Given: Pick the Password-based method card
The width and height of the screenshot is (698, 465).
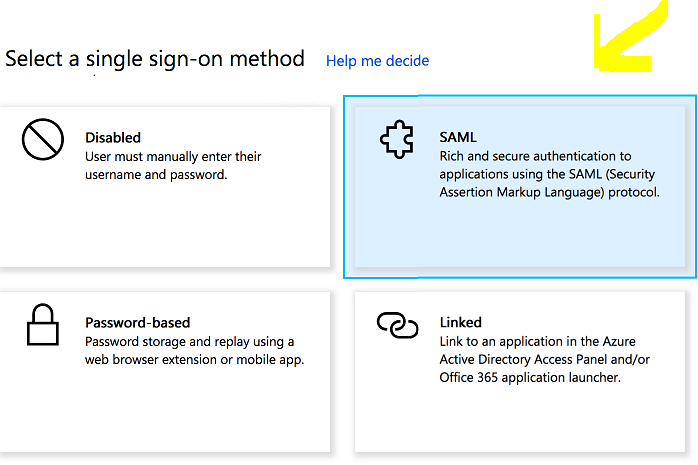Looking at the screenshot, I should click(x=165, y=372).
